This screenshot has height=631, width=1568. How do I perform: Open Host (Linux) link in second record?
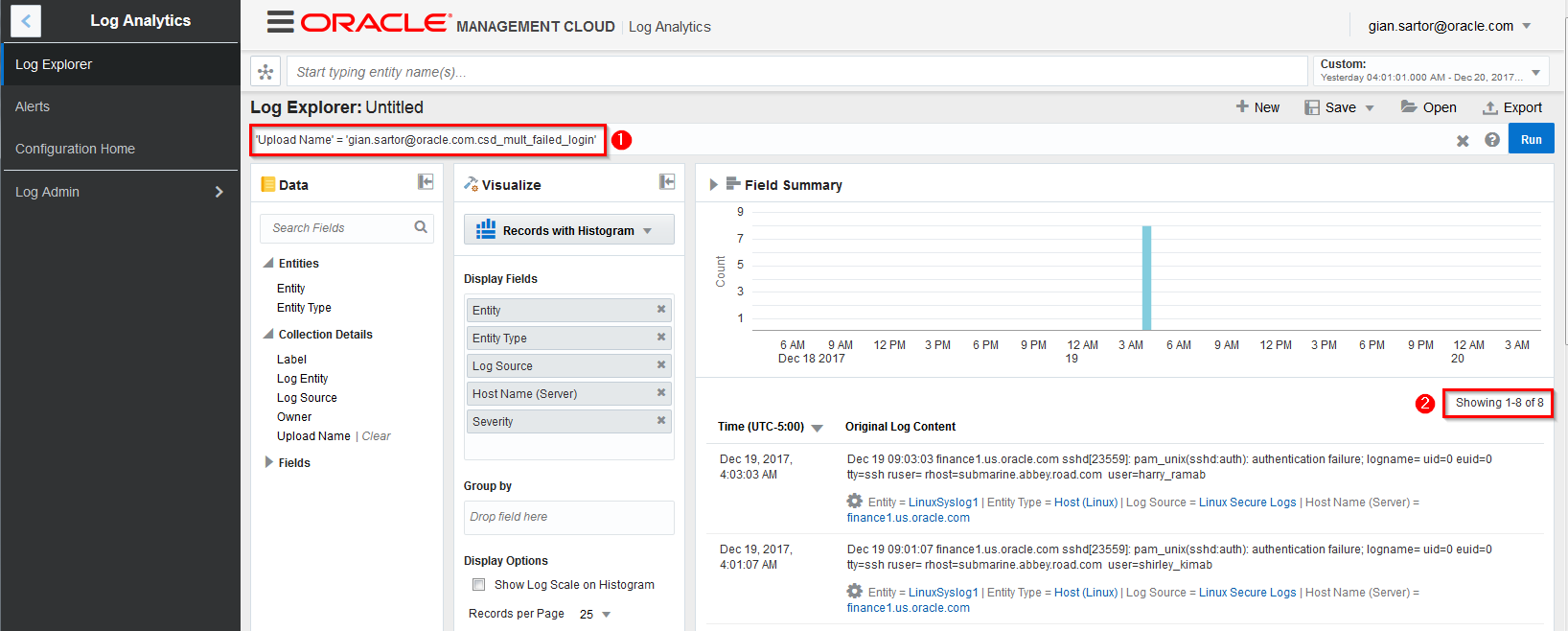1086,593
